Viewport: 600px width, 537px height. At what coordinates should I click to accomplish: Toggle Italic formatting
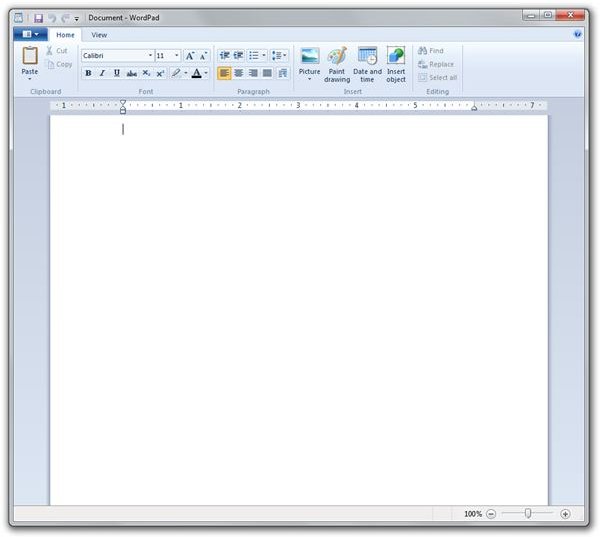[x=102, y=73]
